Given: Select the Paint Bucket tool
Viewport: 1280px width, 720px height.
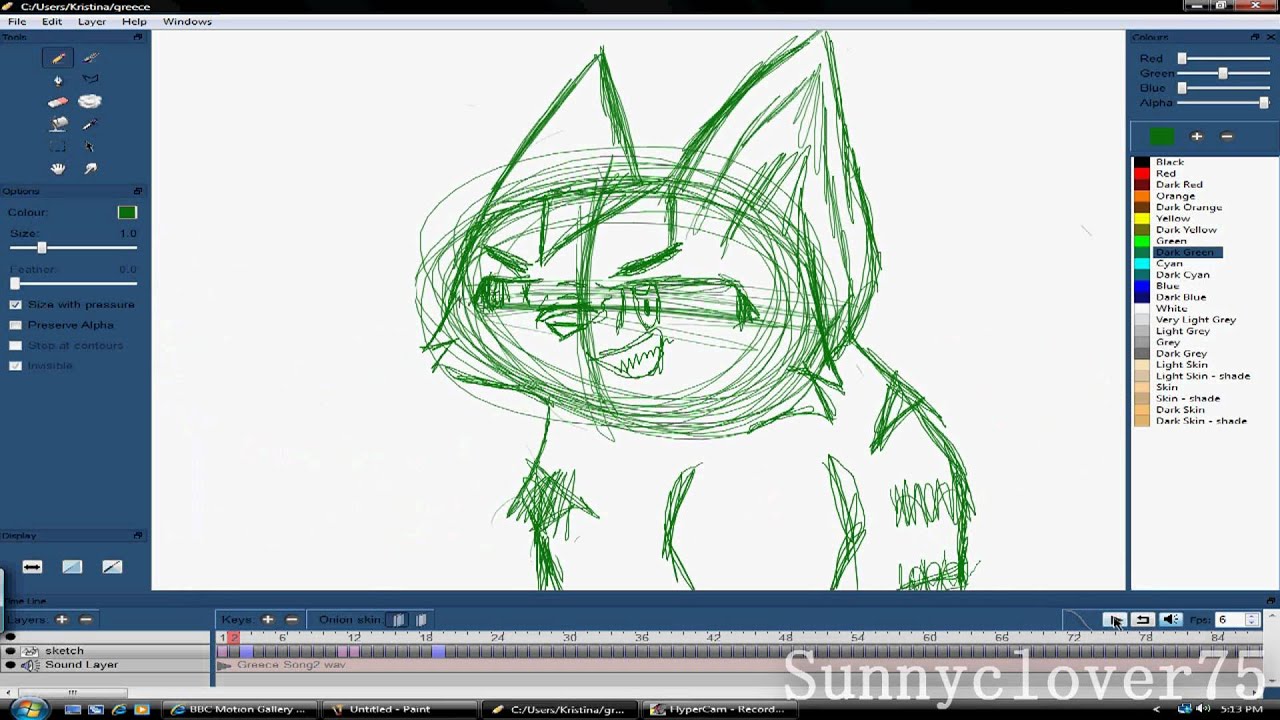Looking at the screenshot, I should pos(58,124).
